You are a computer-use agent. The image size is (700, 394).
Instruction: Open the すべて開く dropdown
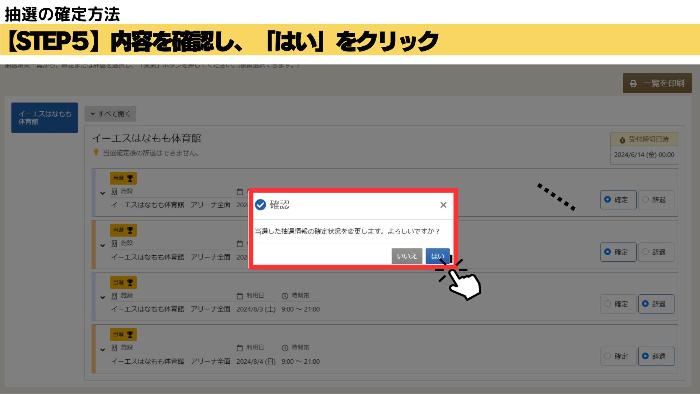110,114
